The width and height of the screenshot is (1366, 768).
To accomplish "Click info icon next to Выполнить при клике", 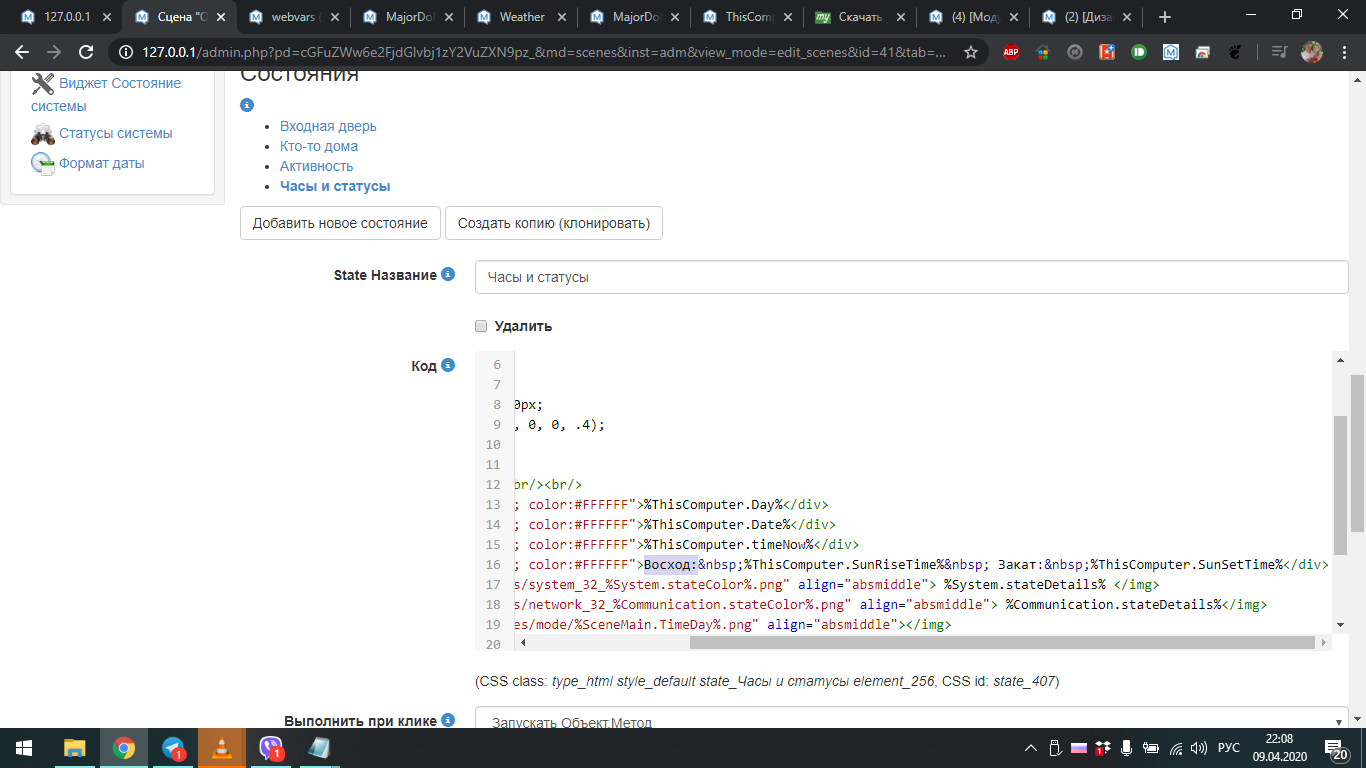I will pos(448,720).
